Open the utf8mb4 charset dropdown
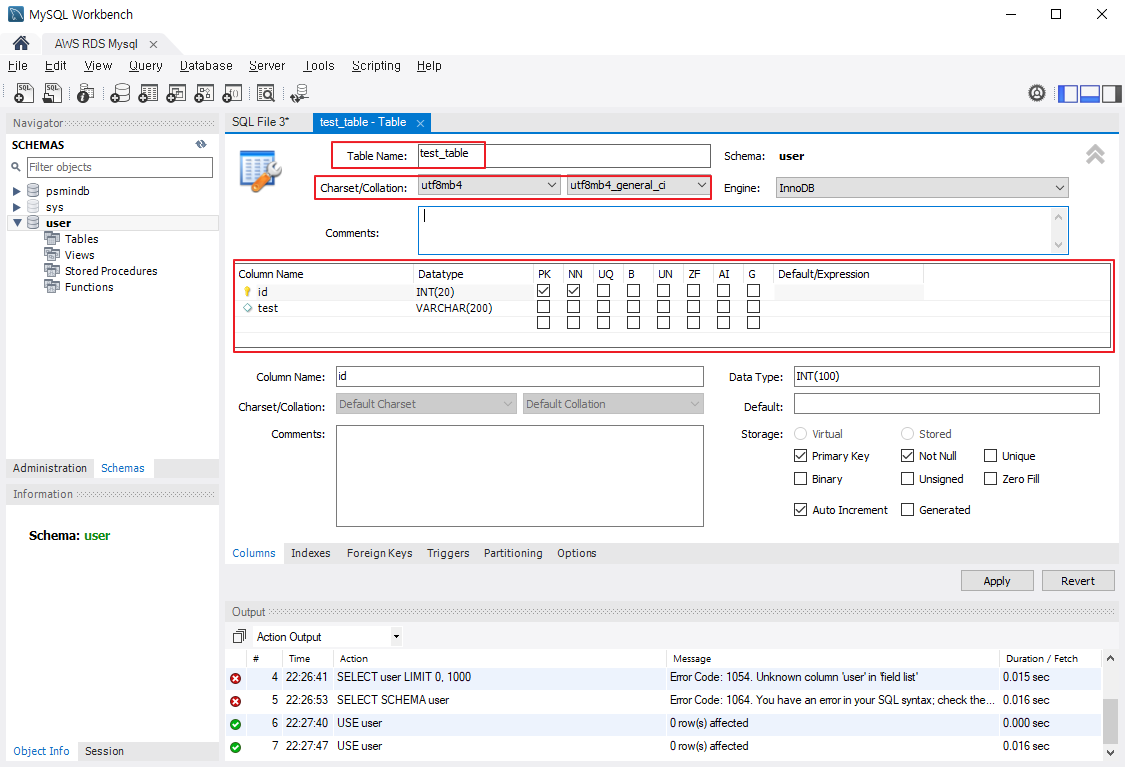Screen dimensions: 1126x768 [488, 185]
